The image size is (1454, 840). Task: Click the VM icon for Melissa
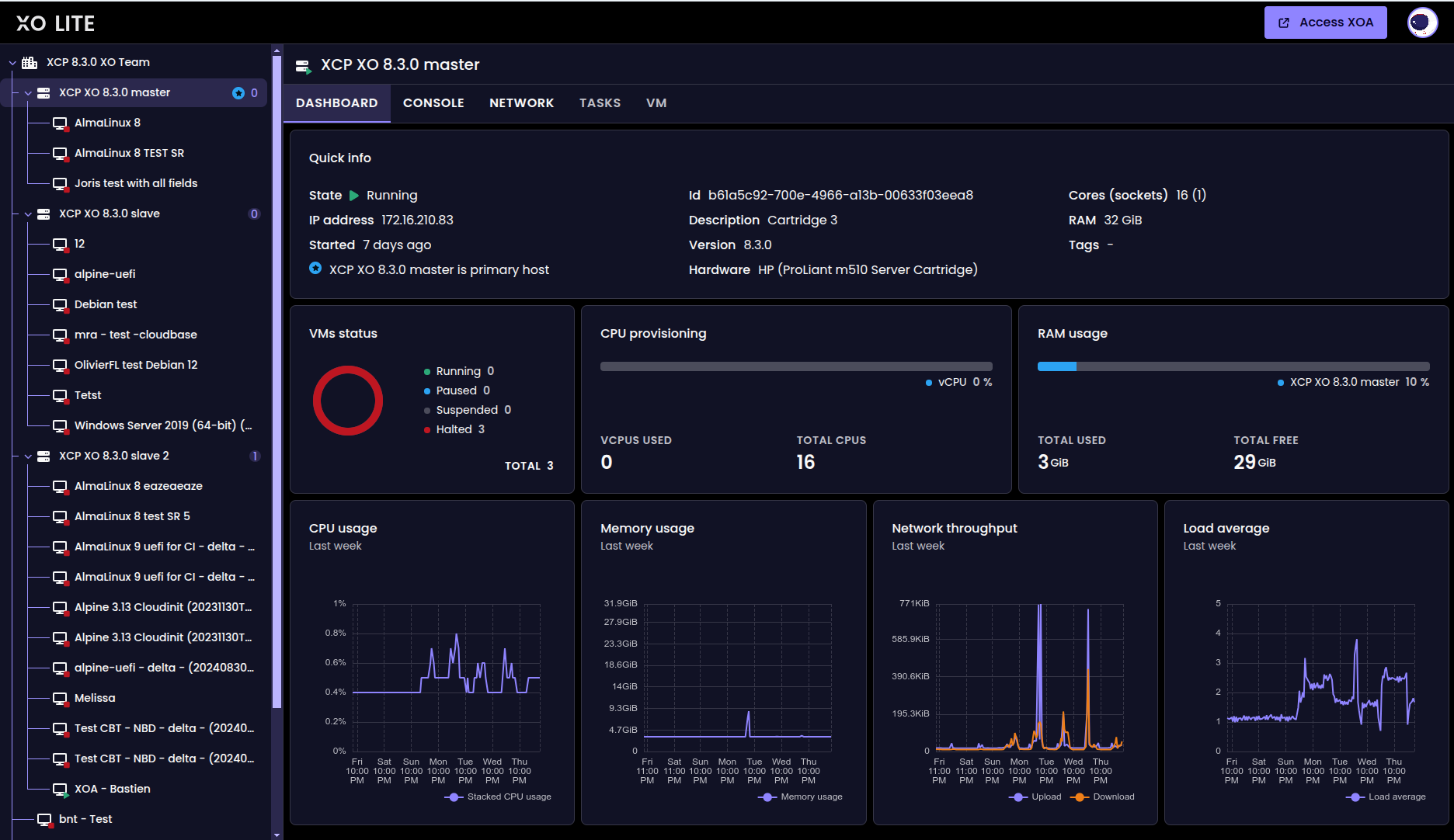point(60,699)
